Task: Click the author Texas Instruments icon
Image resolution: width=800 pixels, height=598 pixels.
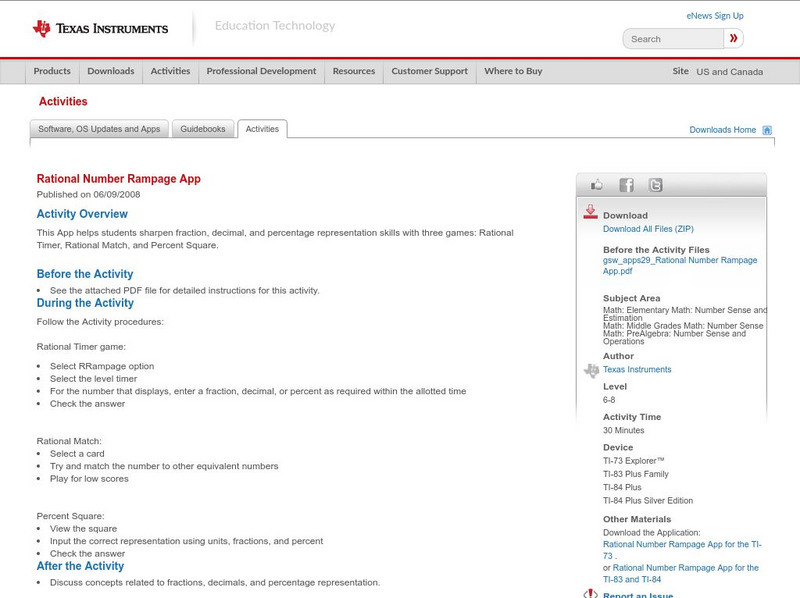Action: pos(591,370)
